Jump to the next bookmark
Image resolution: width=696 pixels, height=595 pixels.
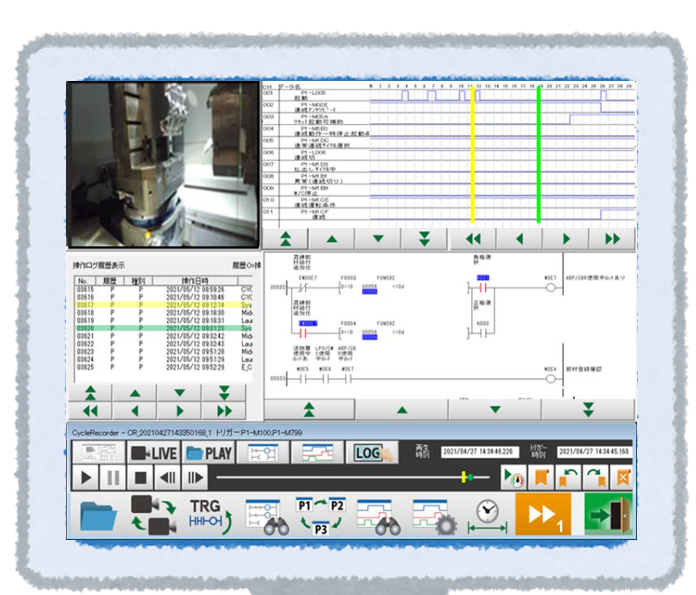pyautogui.click(x=596, y=478)
